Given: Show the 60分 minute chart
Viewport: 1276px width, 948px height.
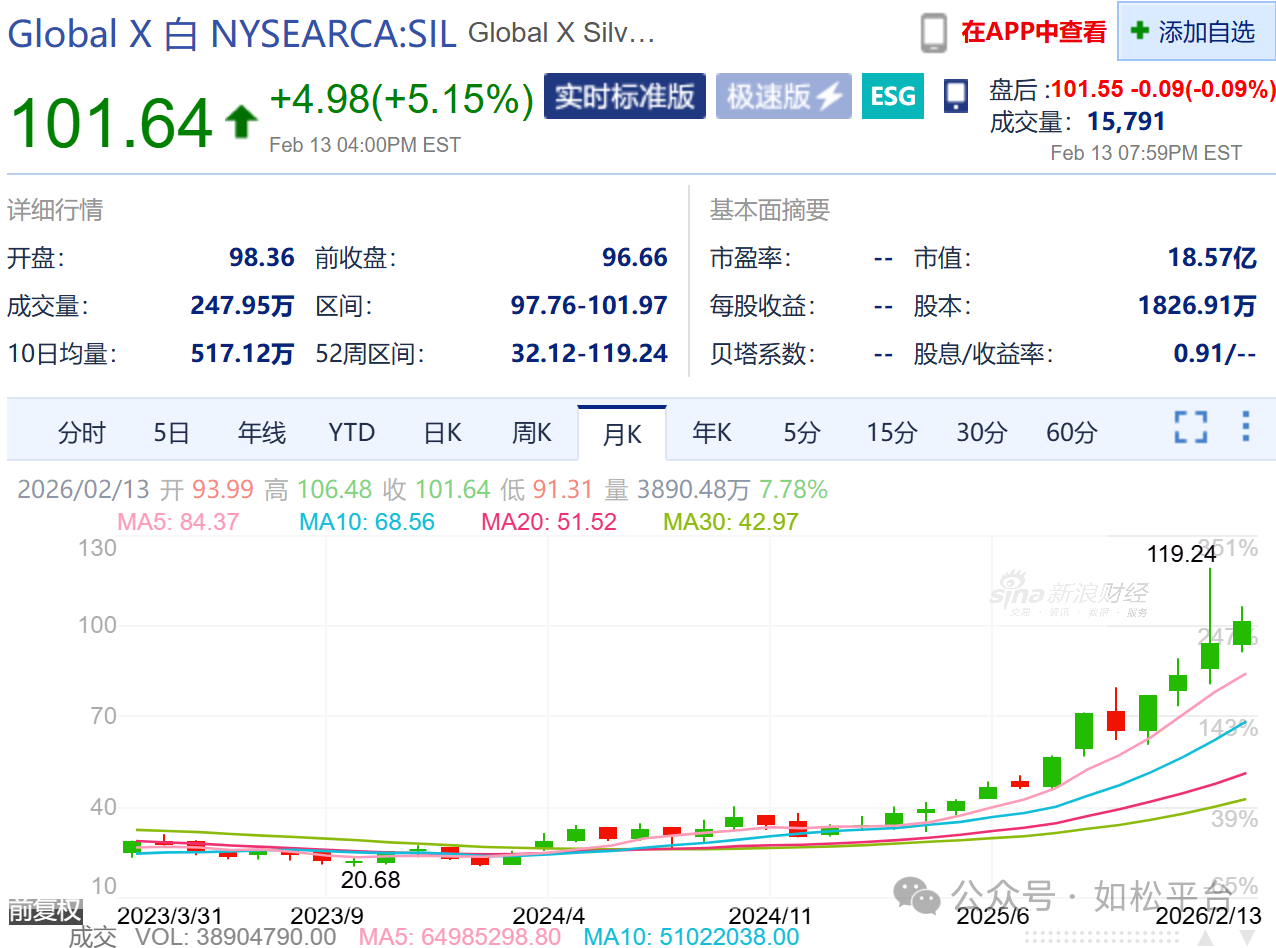Looking at the screenshot, I should coord(1071,433).
